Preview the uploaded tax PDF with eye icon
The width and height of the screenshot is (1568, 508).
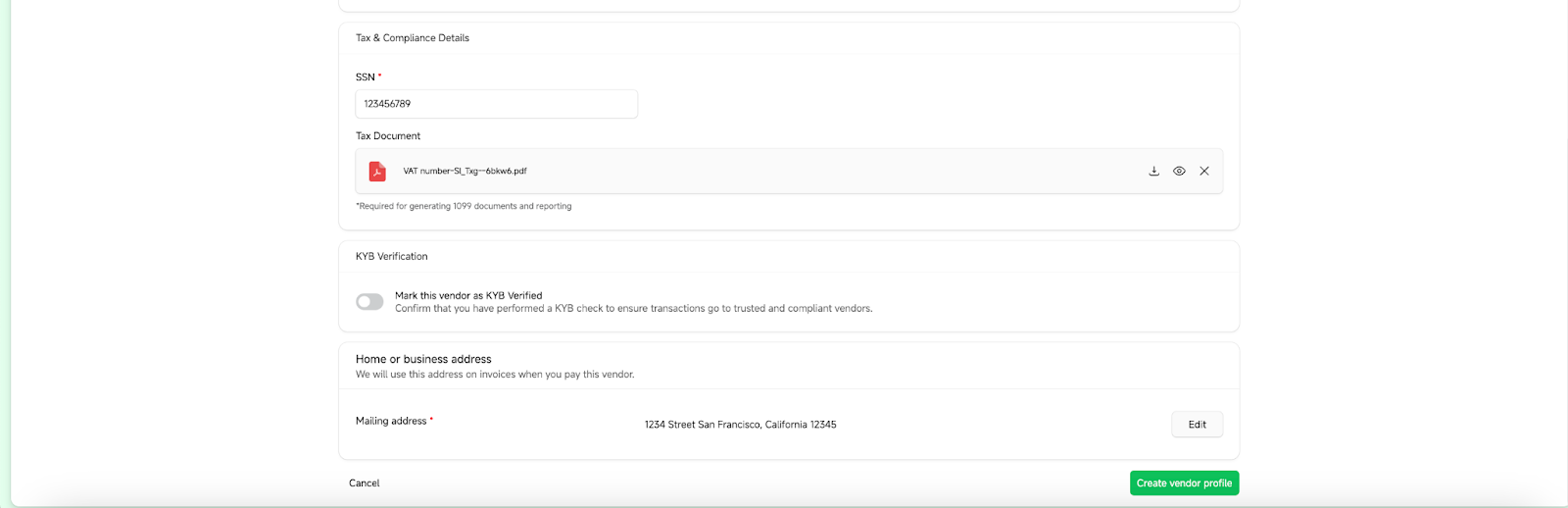pos(1179,171)
